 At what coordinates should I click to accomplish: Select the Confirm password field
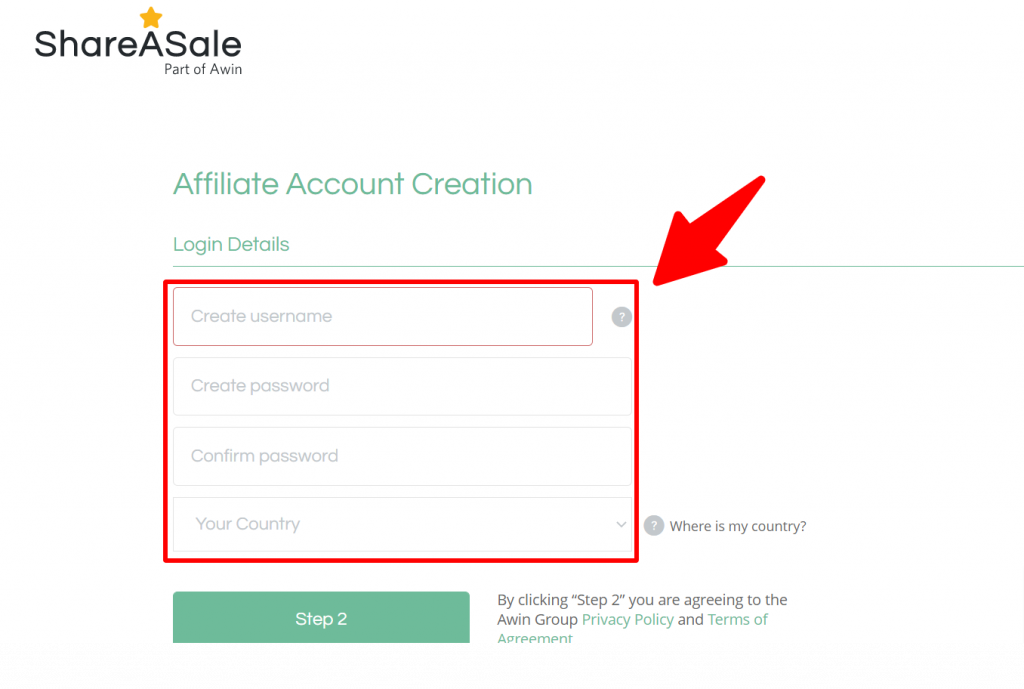tap(402, 456)
